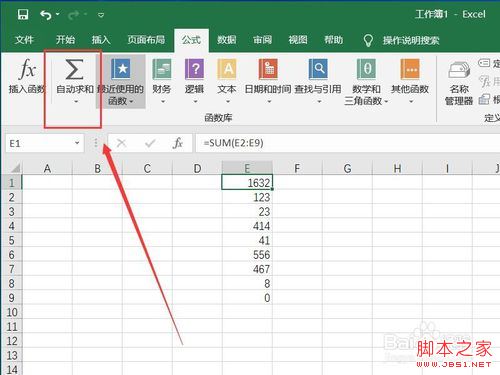Select column B header

pos(97,168)
